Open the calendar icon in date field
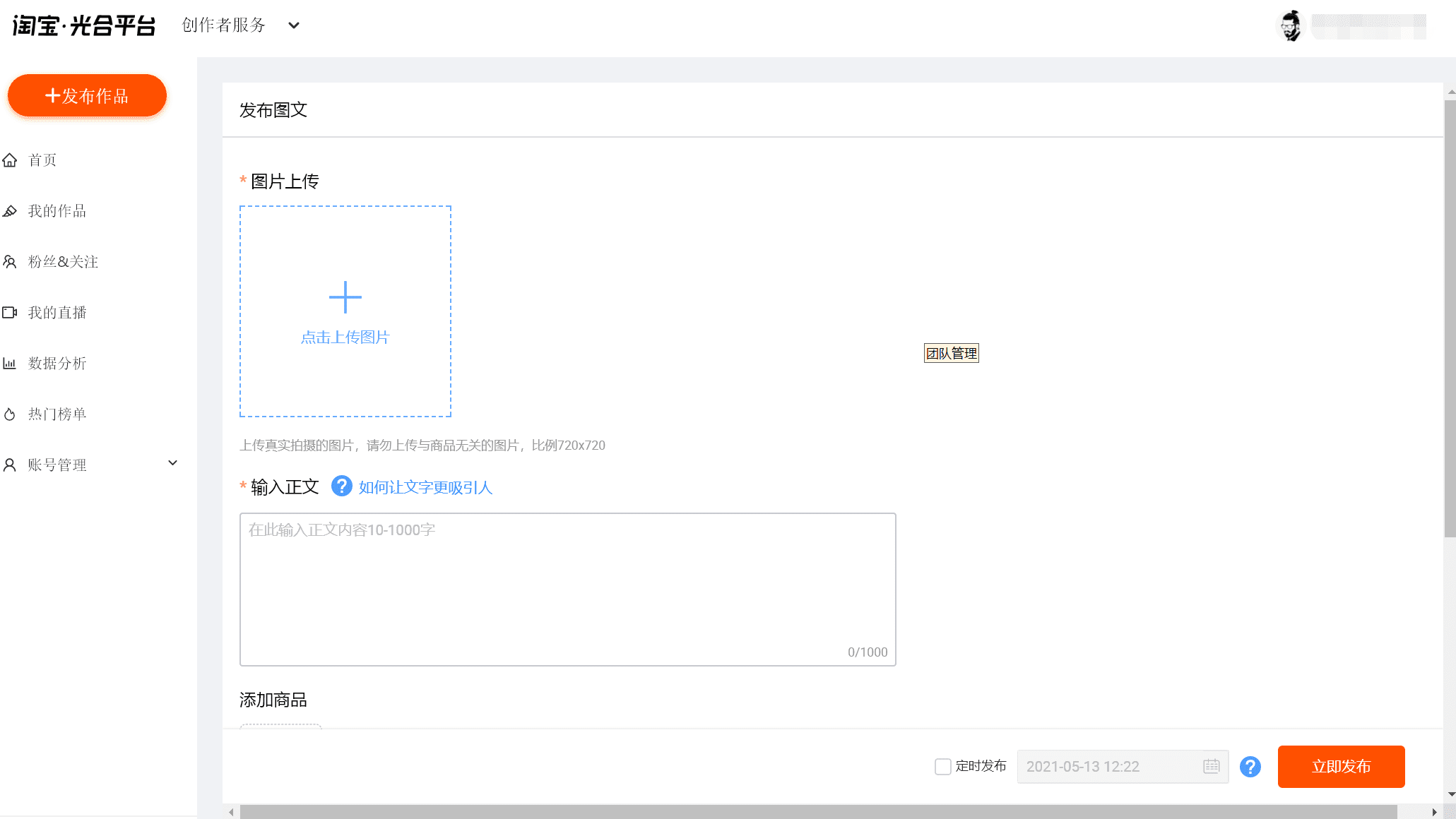The width and height of the screenshot is (1456, 819). click(1212, 767)
